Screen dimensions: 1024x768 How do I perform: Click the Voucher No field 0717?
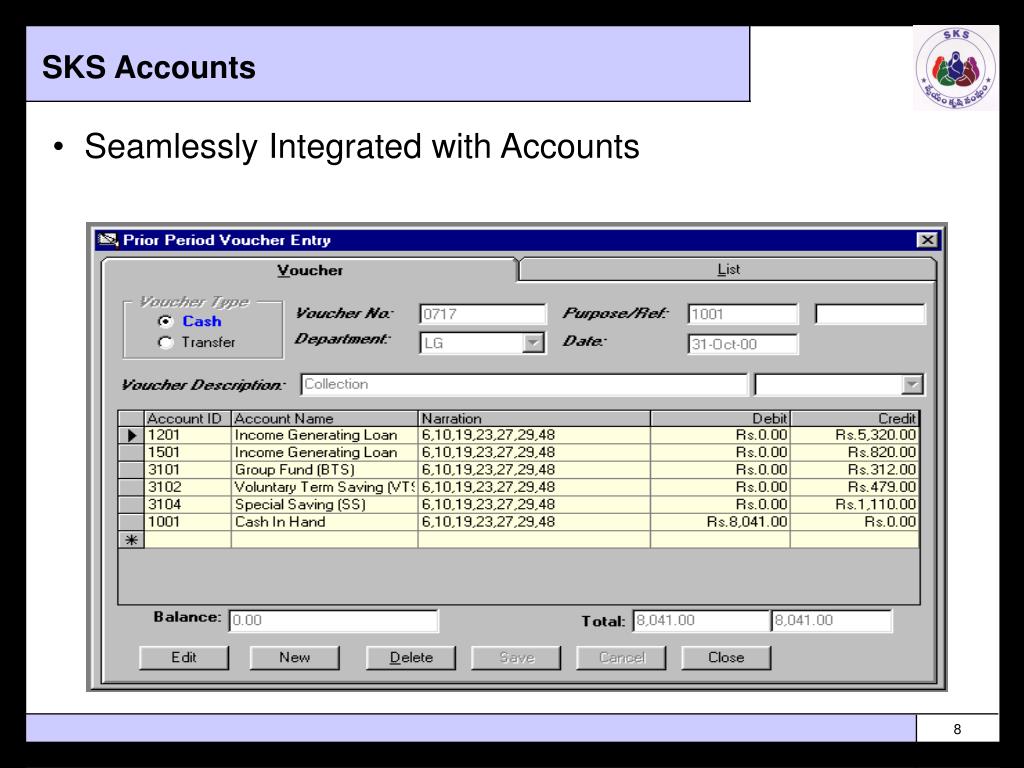tap(483, 314)
